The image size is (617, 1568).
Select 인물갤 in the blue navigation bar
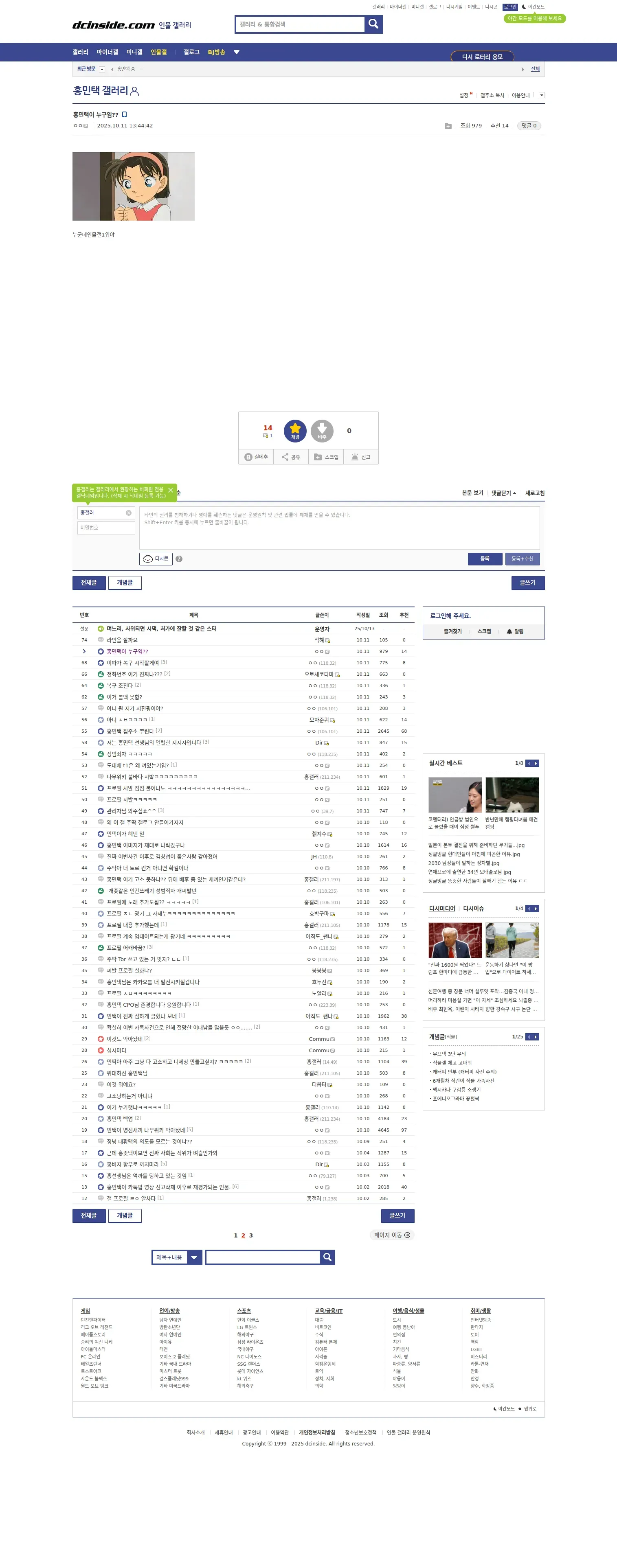(158, 53)
